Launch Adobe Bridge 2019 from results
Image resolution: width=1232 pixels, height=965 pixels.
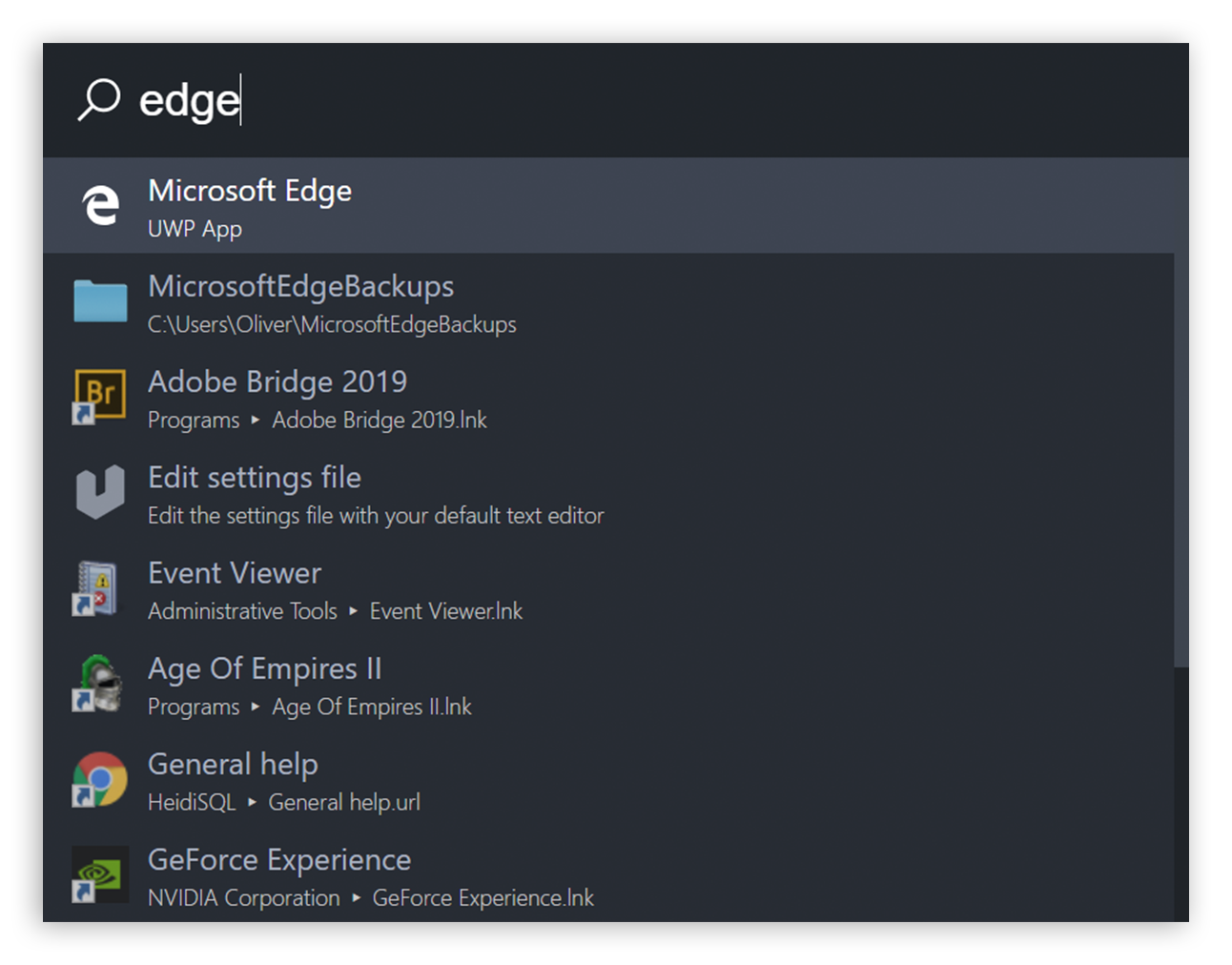(277, 382)
